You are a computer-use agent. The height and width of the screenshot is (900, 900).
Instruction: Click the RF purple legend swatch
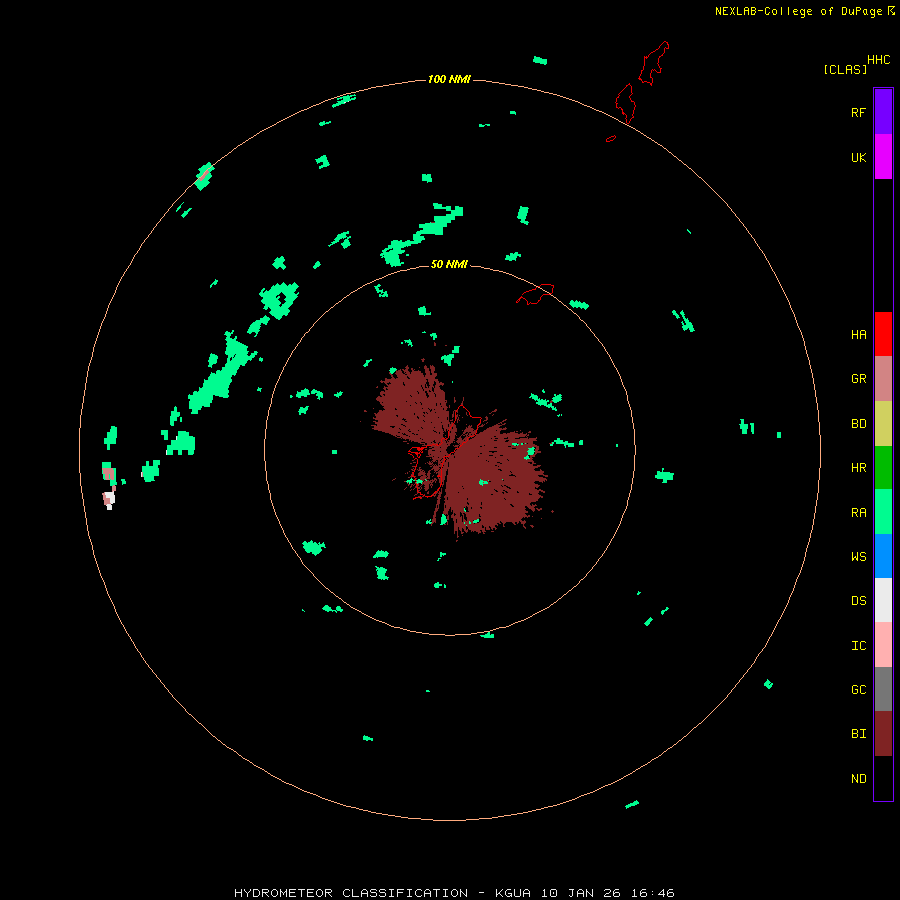[x=883, y=112]
